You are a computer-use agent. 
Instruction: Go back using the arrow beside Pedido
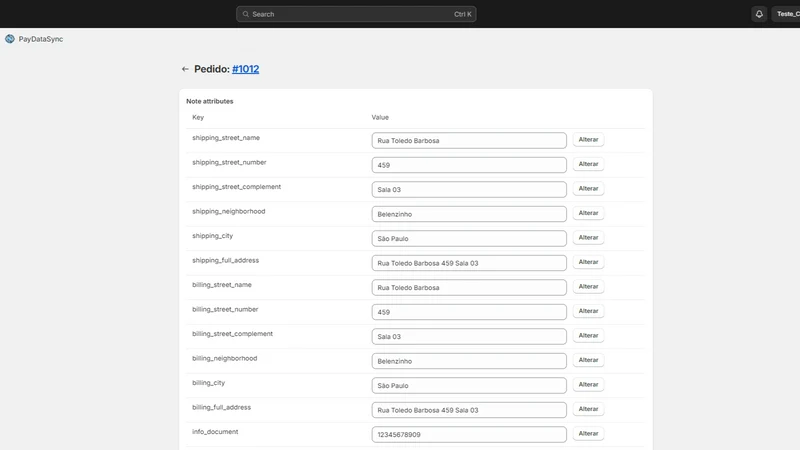click(x=185, y=69)
